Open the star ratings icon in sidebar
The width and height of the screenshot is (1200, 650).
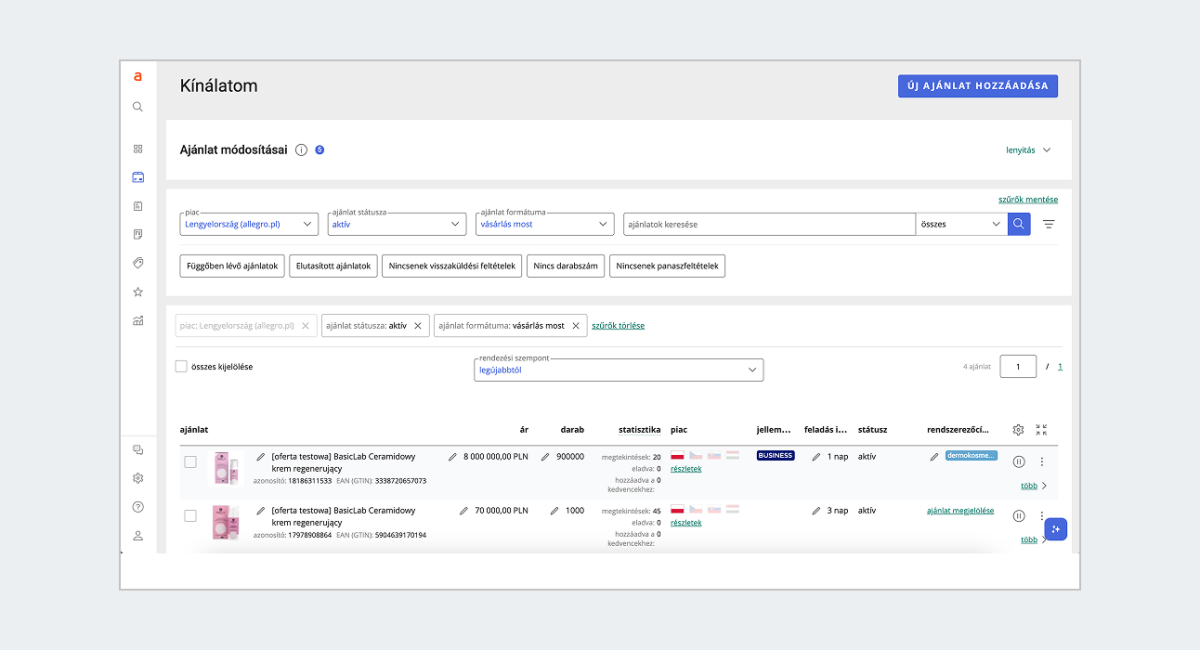click(138, 292)
